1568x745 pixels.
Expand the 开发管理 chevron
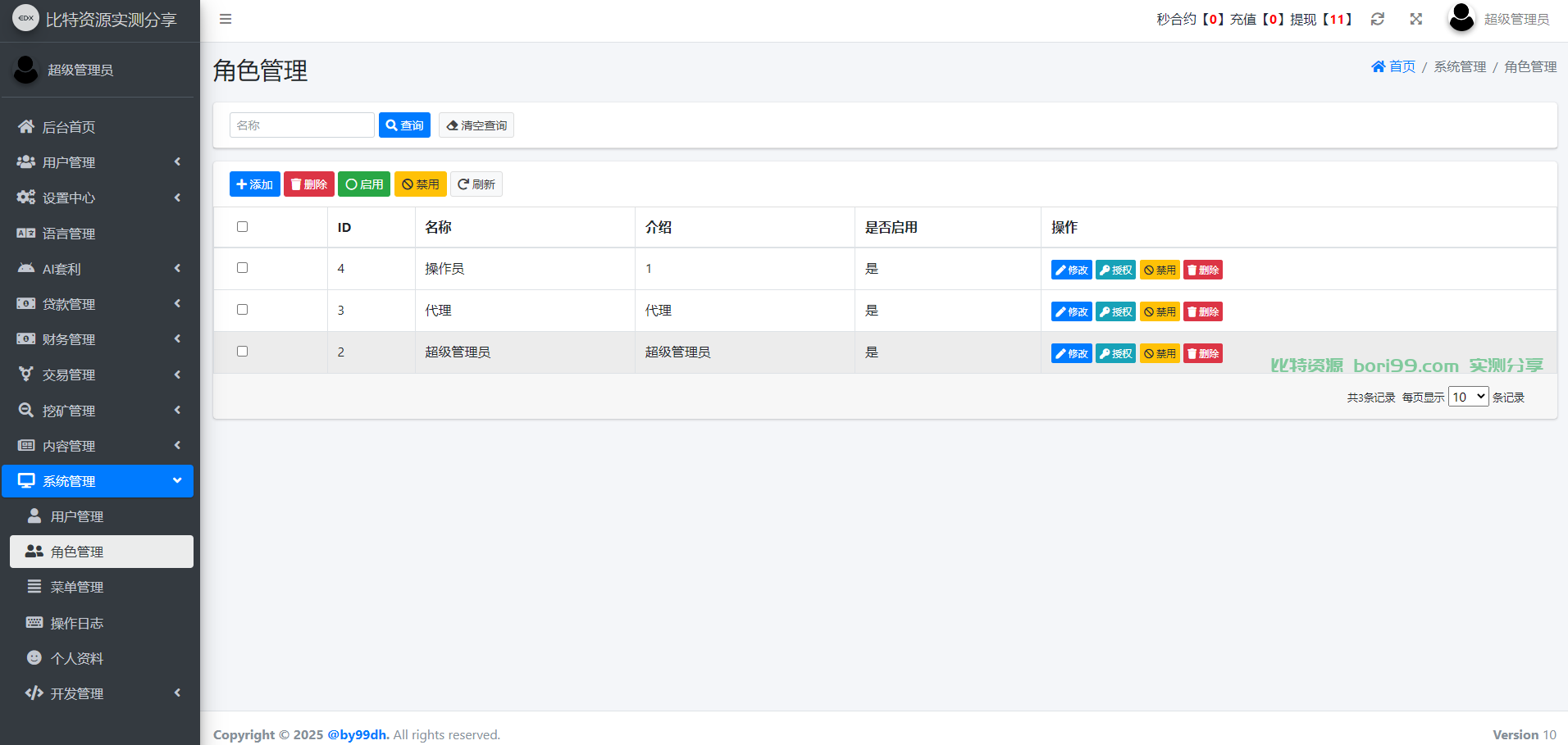point(177,693)
